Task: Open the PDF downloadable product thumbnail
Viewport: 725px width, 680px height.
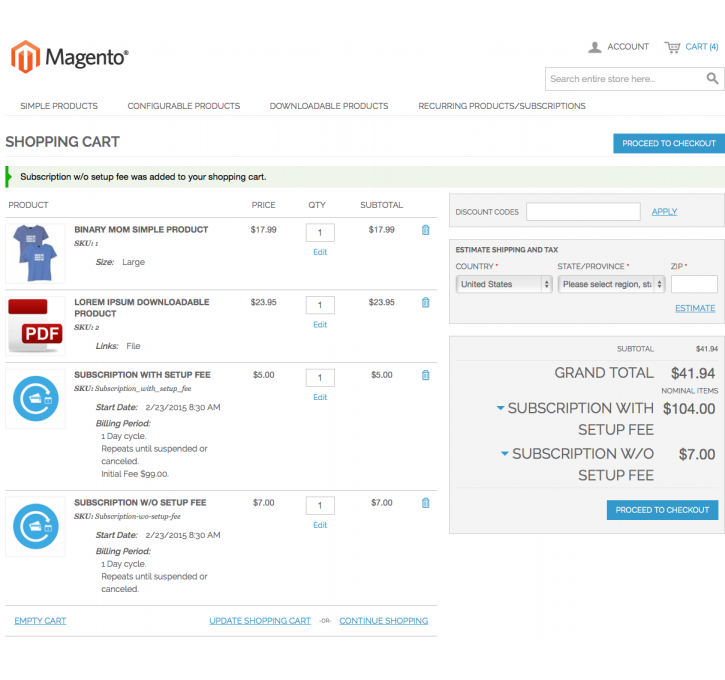Action: tap(35, 326)
